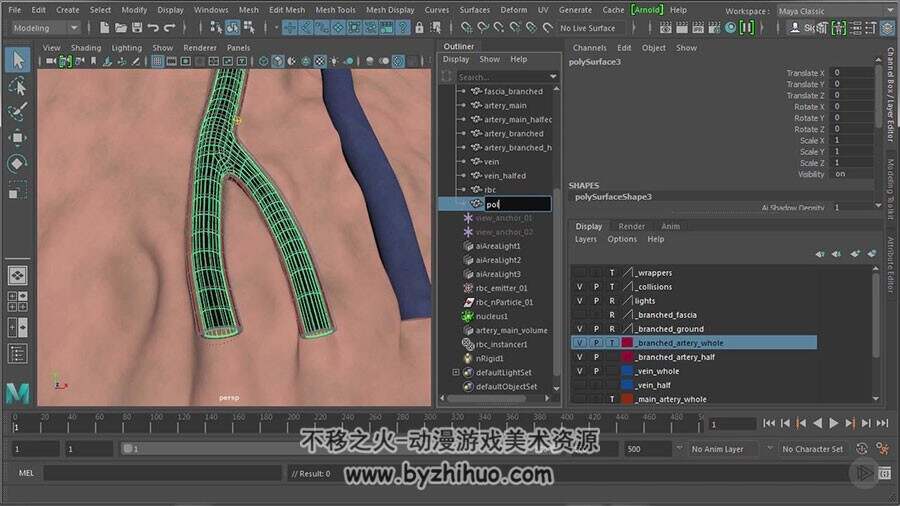Open the No Character Set dropdown

tap(812, 449)
